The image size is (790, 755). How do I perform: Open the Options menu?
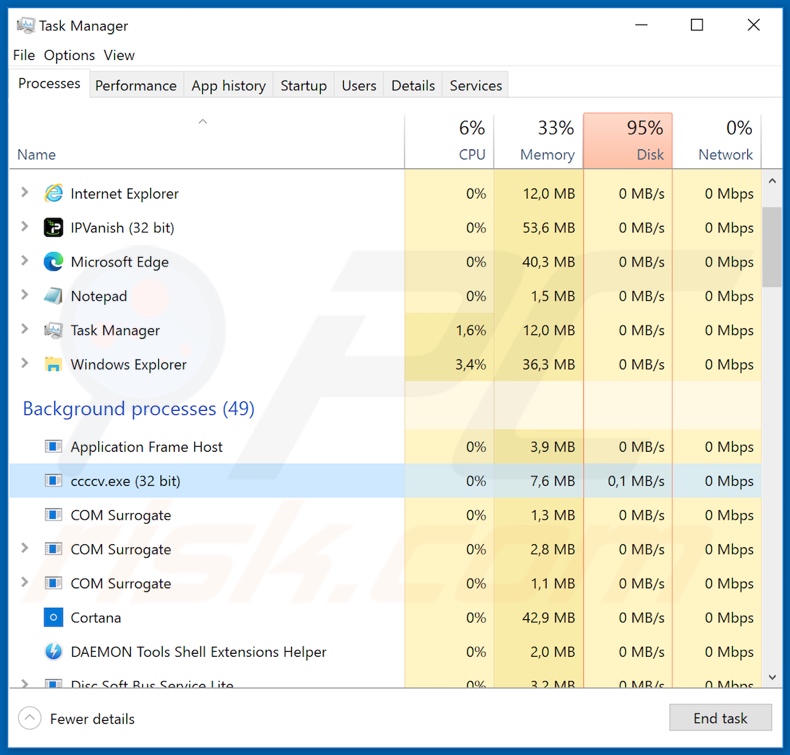[69, 55]
